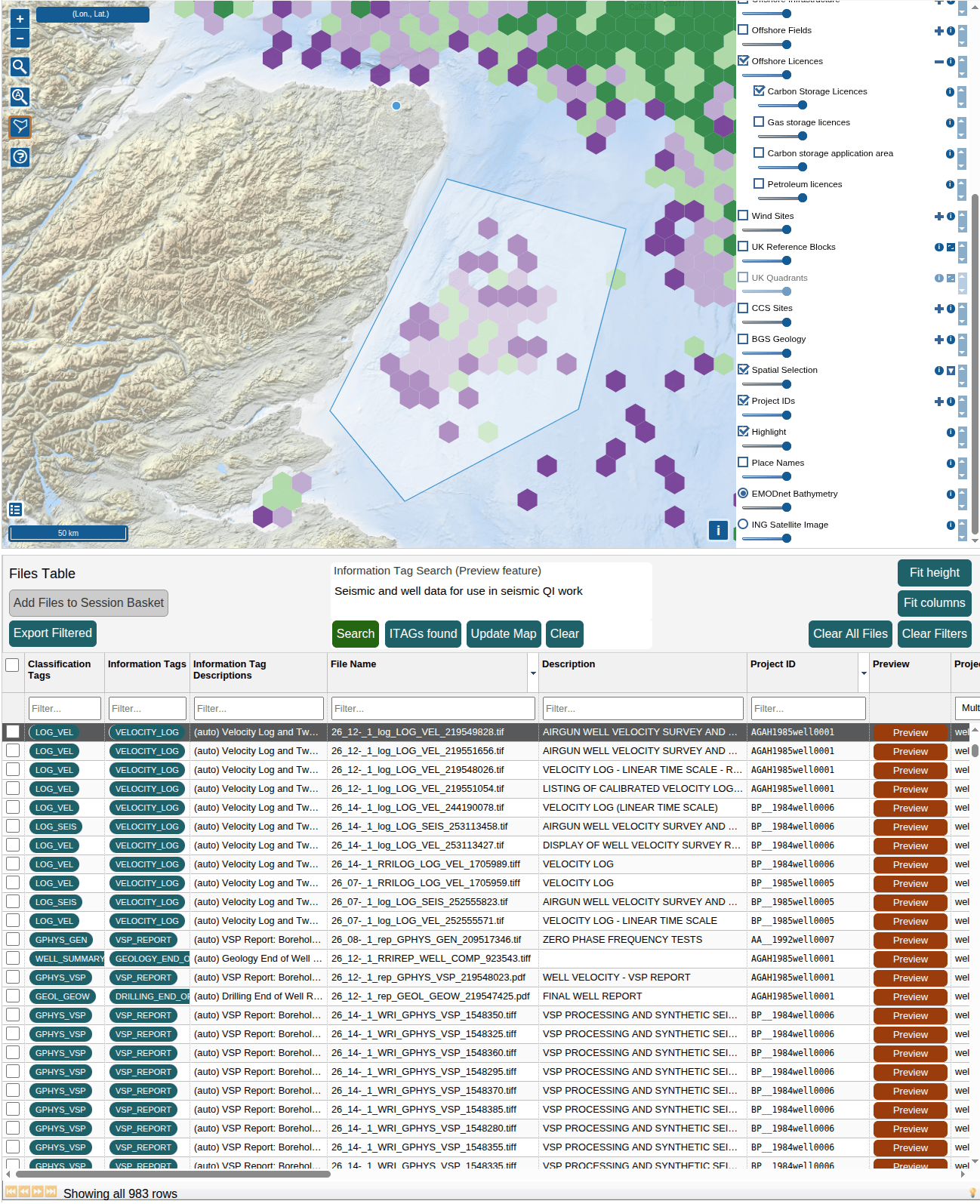980x1204 pixels.
Task: Go to the last page of table
Action: pos(51,1192)
